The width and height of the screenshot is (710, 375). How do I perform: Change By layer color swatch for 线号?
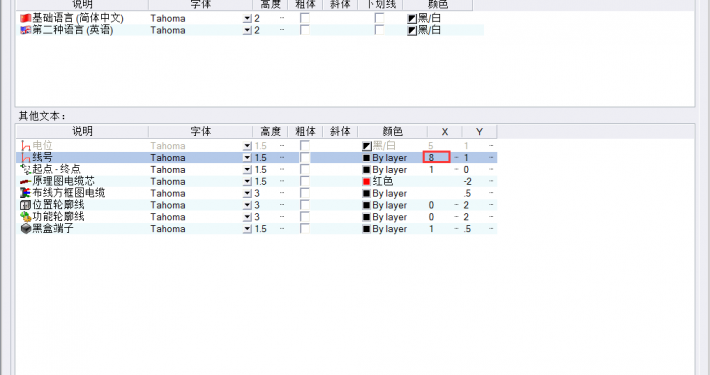[x=367, y=158]
